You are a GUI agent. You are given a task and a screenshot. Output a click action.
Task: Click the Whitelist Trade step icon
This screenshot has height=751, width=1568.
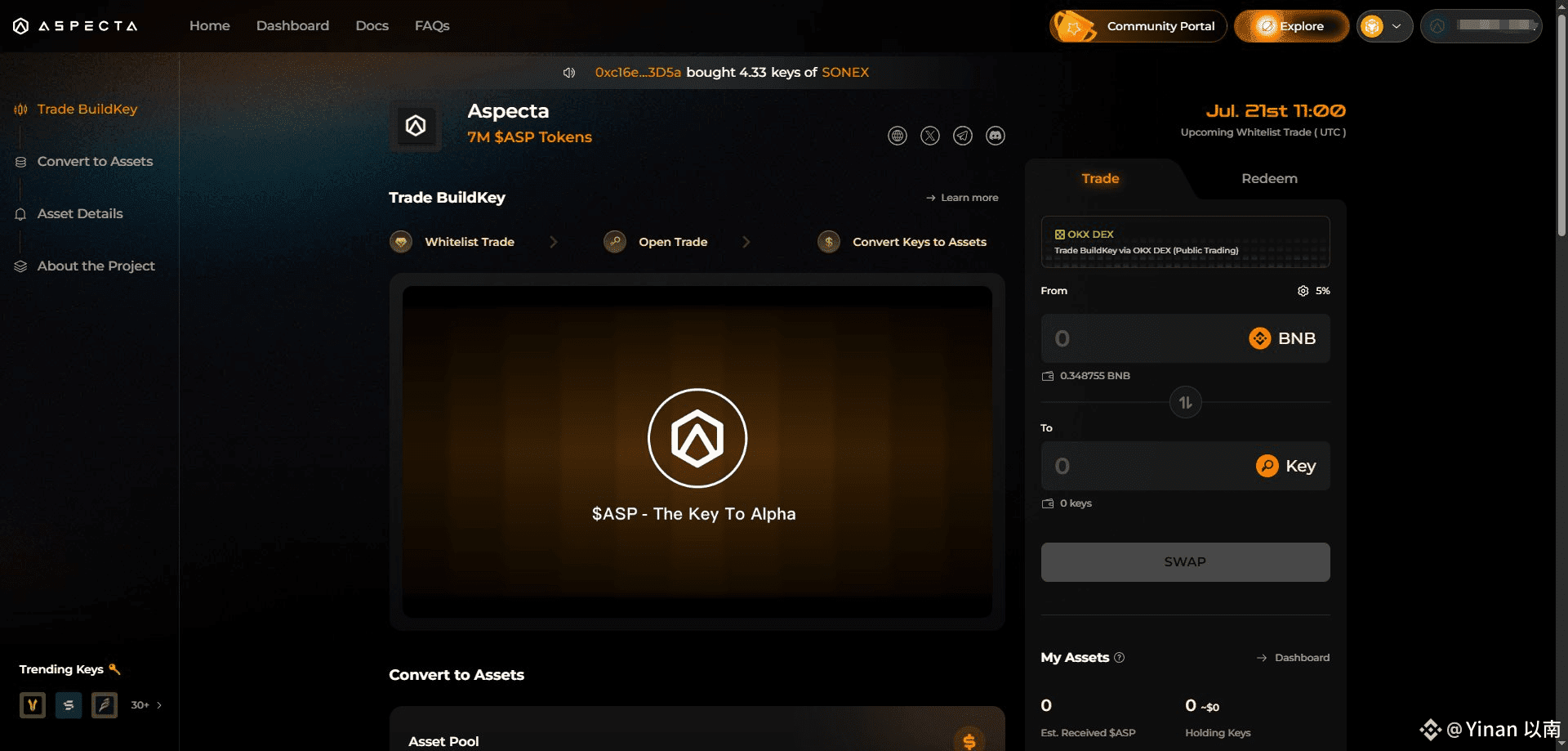click(x=401, y=242)
